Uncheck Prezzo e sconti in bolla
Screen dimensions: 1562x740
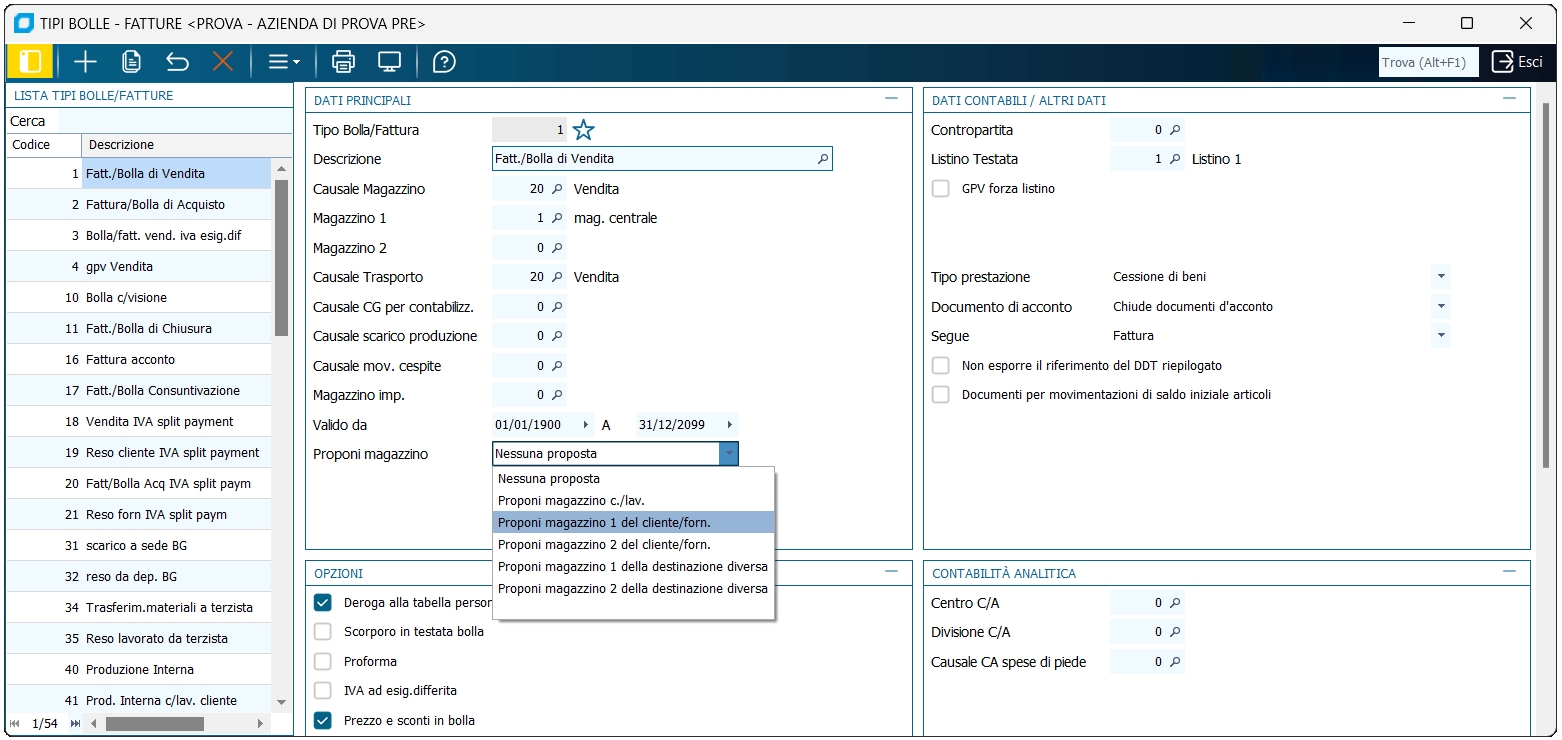[323, 720]
